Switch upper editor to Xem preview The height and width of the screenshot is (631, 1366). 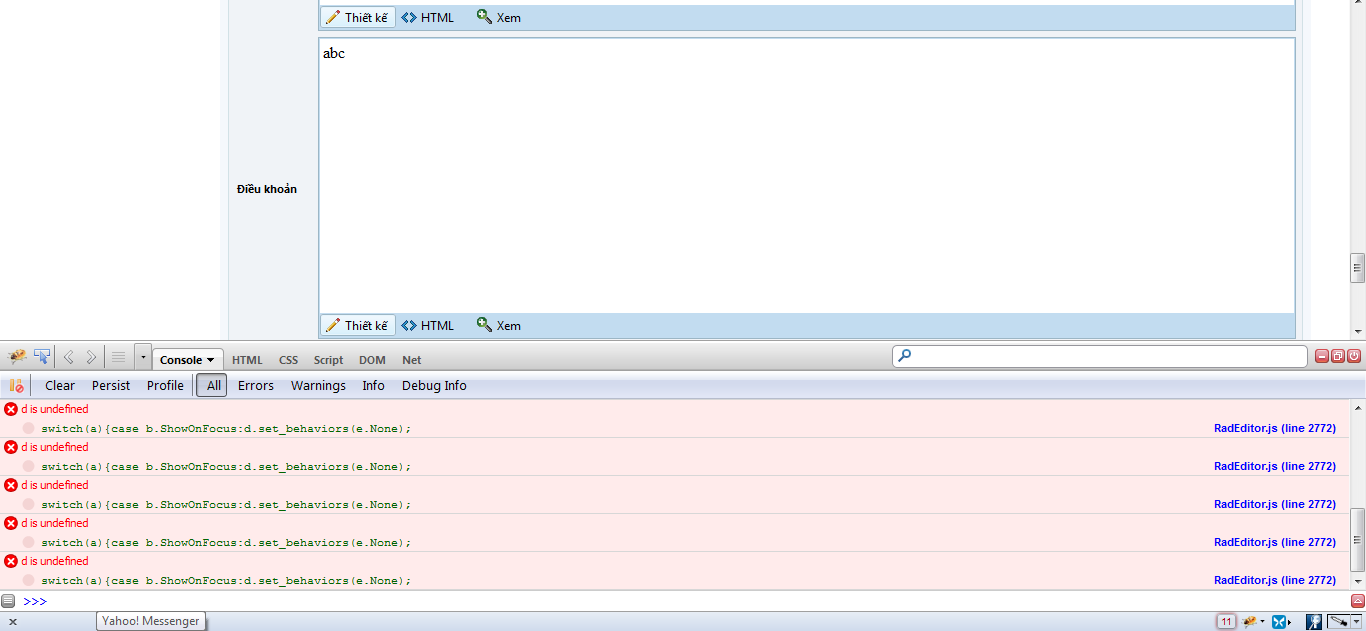tap(499, 17)
